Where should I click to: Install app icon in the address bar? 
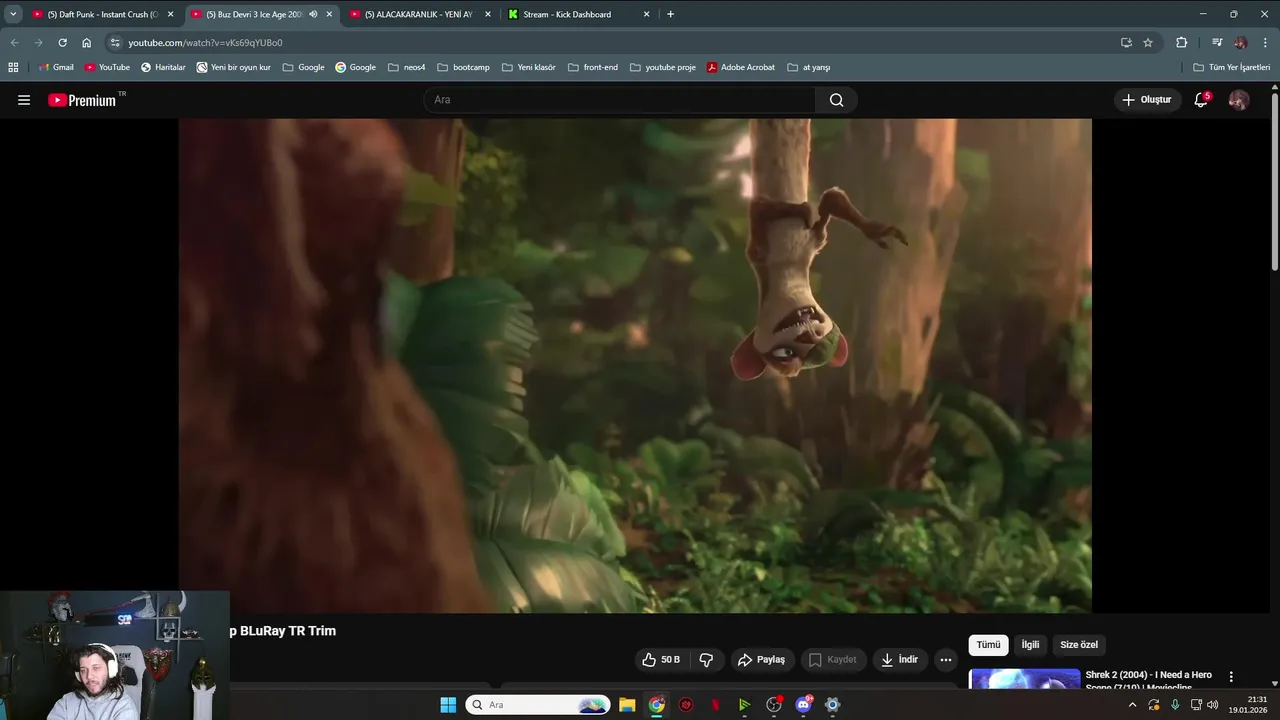[1126, 43]
